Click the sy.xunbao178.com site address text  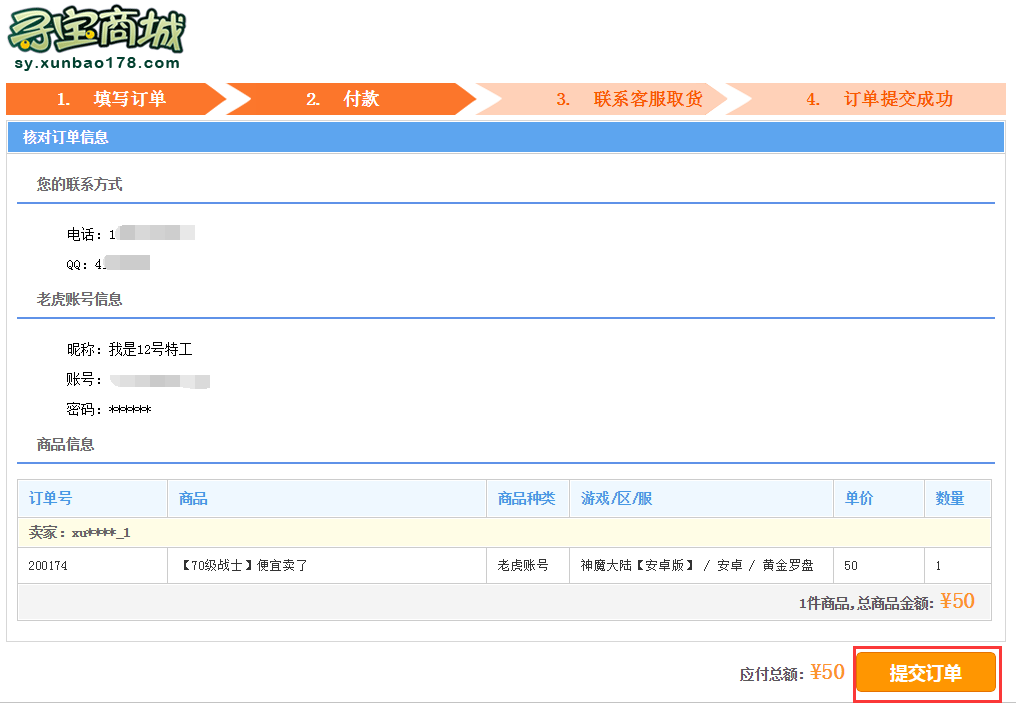[97, 63]
